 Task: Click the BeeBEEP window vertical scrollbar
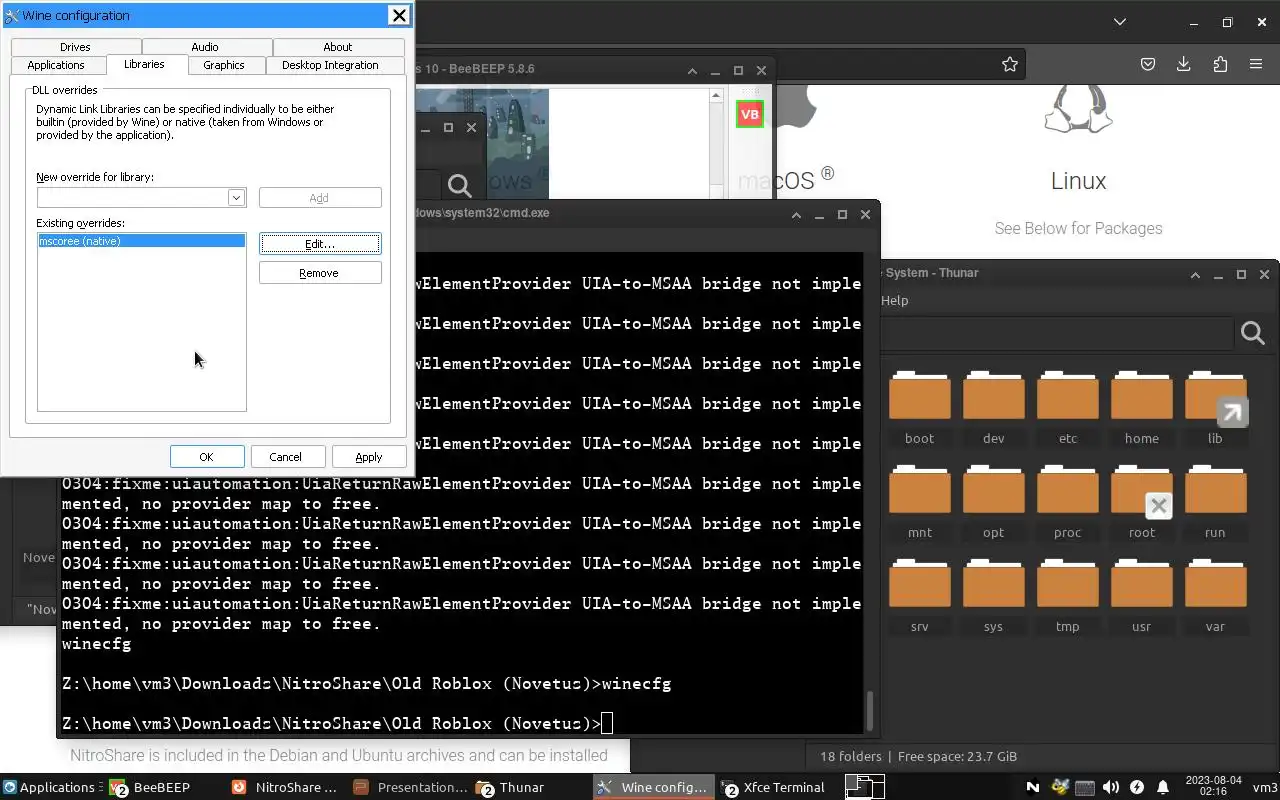pyautogui.click(x=716, y=143)
